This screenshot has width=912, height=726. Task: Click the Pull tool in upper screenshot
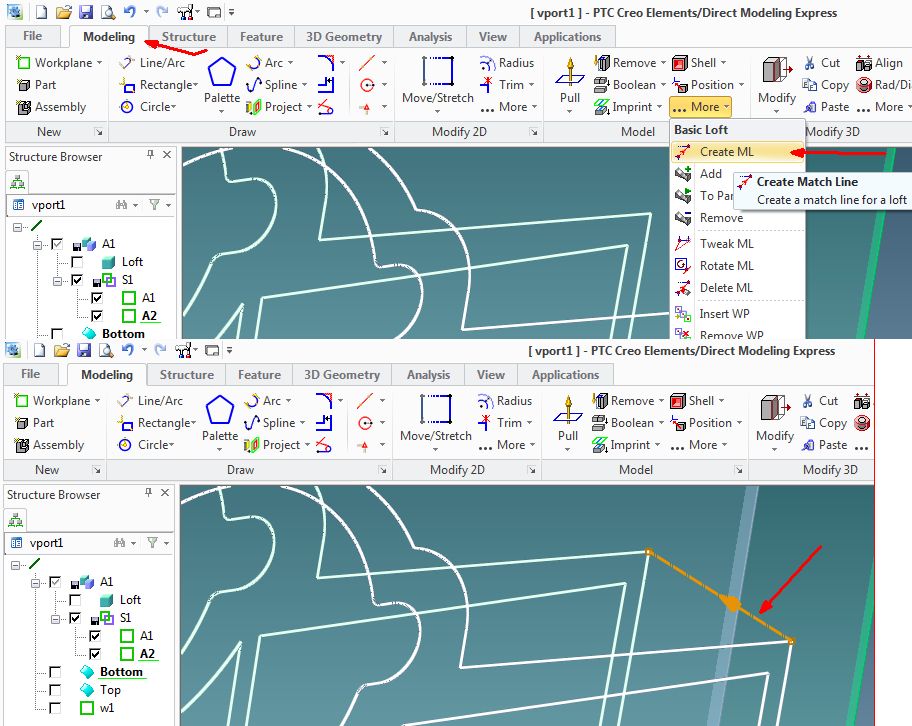570,80
